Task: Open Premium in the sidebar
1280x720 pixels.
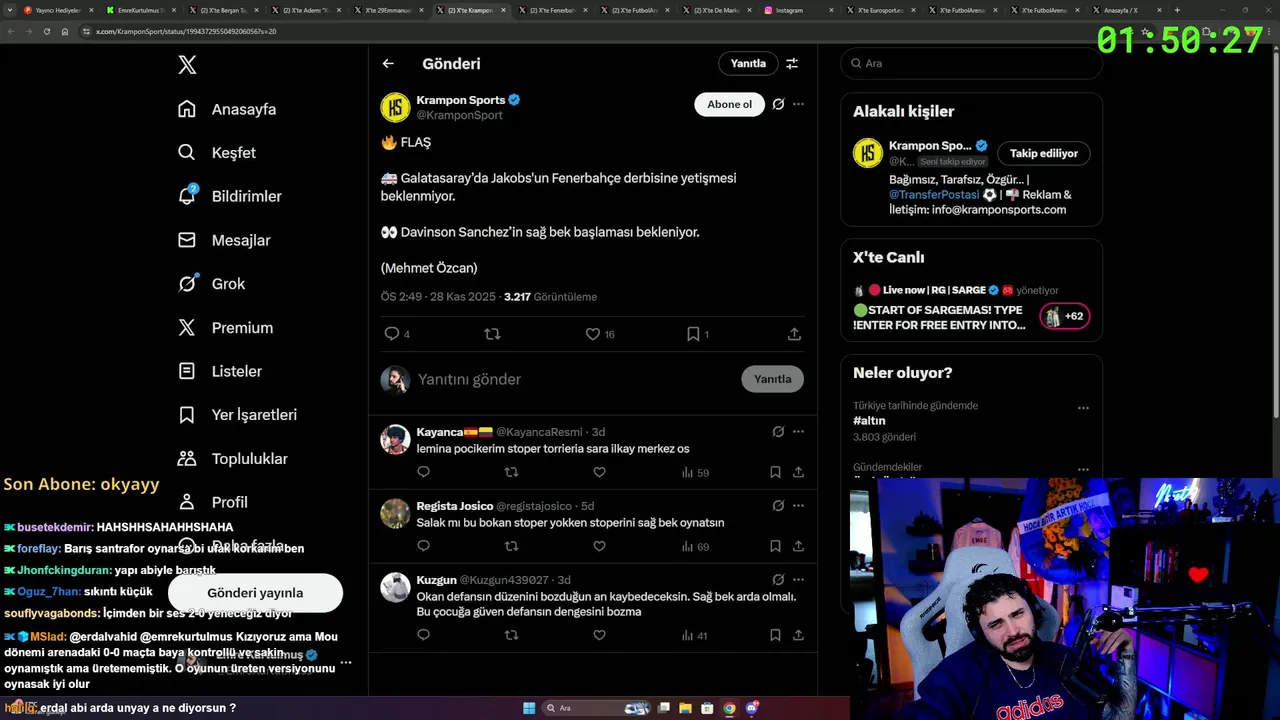Action: (225, 328)
